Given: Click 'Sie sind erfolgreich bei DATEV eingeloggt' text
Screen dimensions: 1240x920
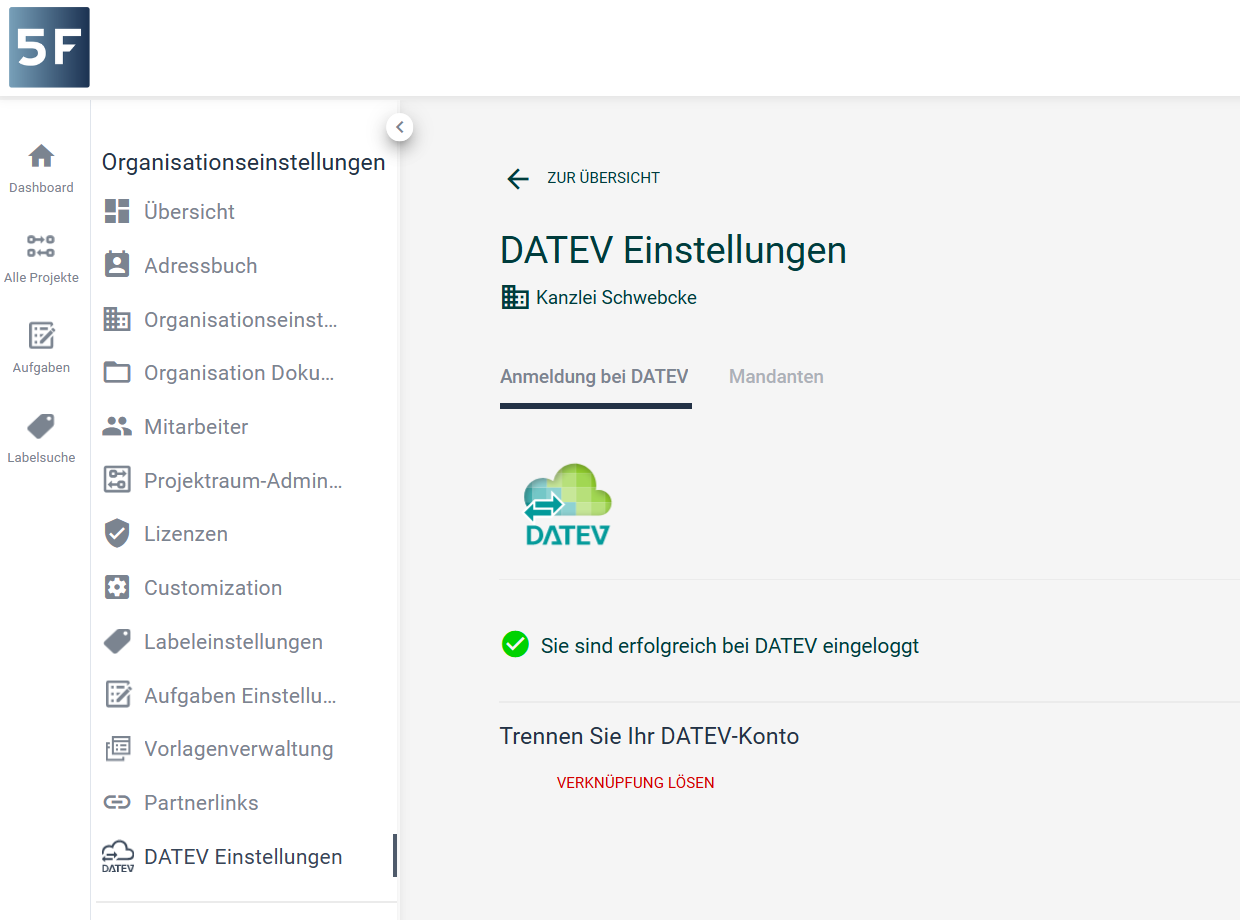Looking at the screenshot, I should click(730, 646).
